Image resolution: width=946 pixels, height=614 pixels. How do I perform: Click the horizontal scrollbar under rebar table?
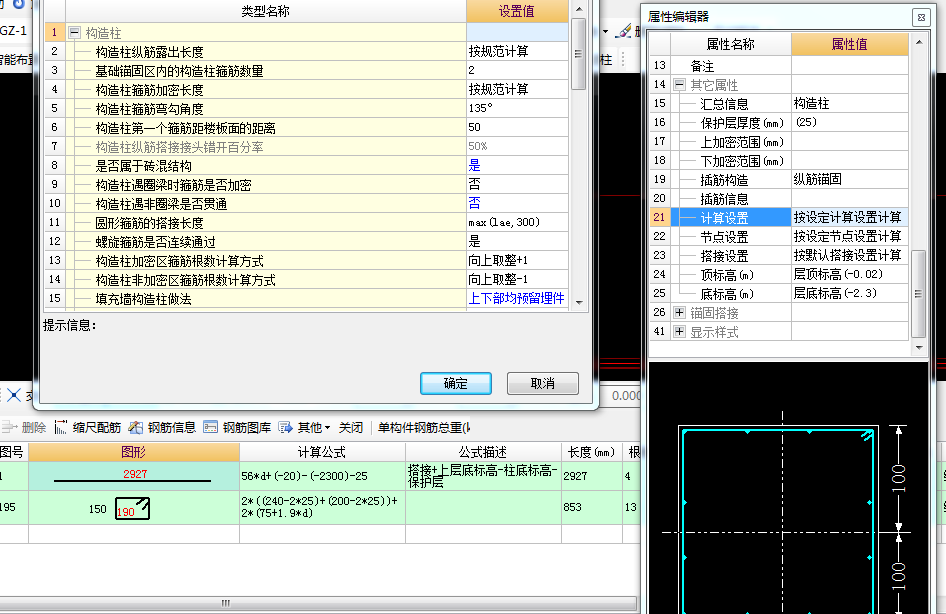point(318,603)
